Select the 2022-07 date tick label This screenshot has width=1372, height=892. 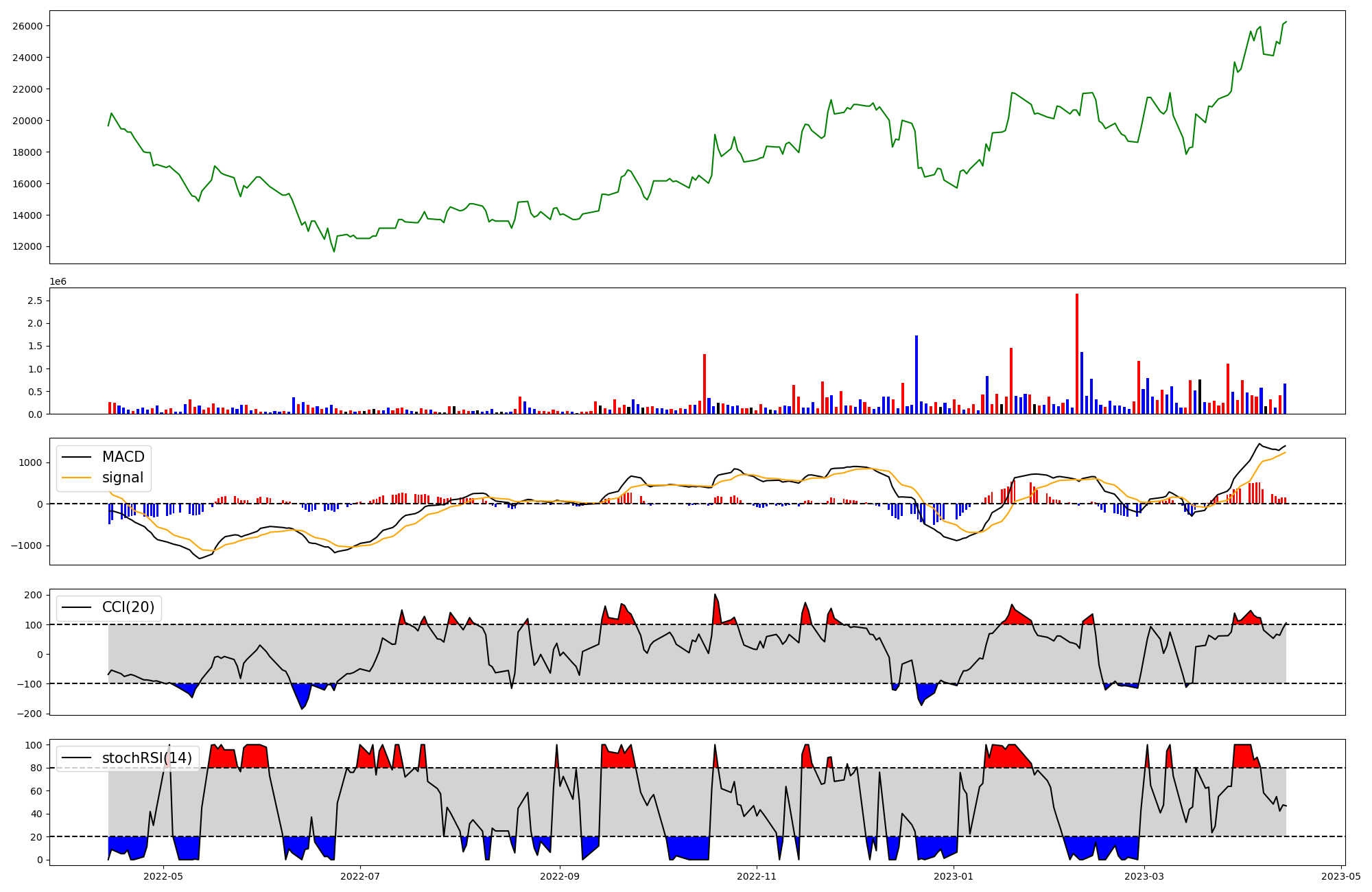[x=360, y=876]
